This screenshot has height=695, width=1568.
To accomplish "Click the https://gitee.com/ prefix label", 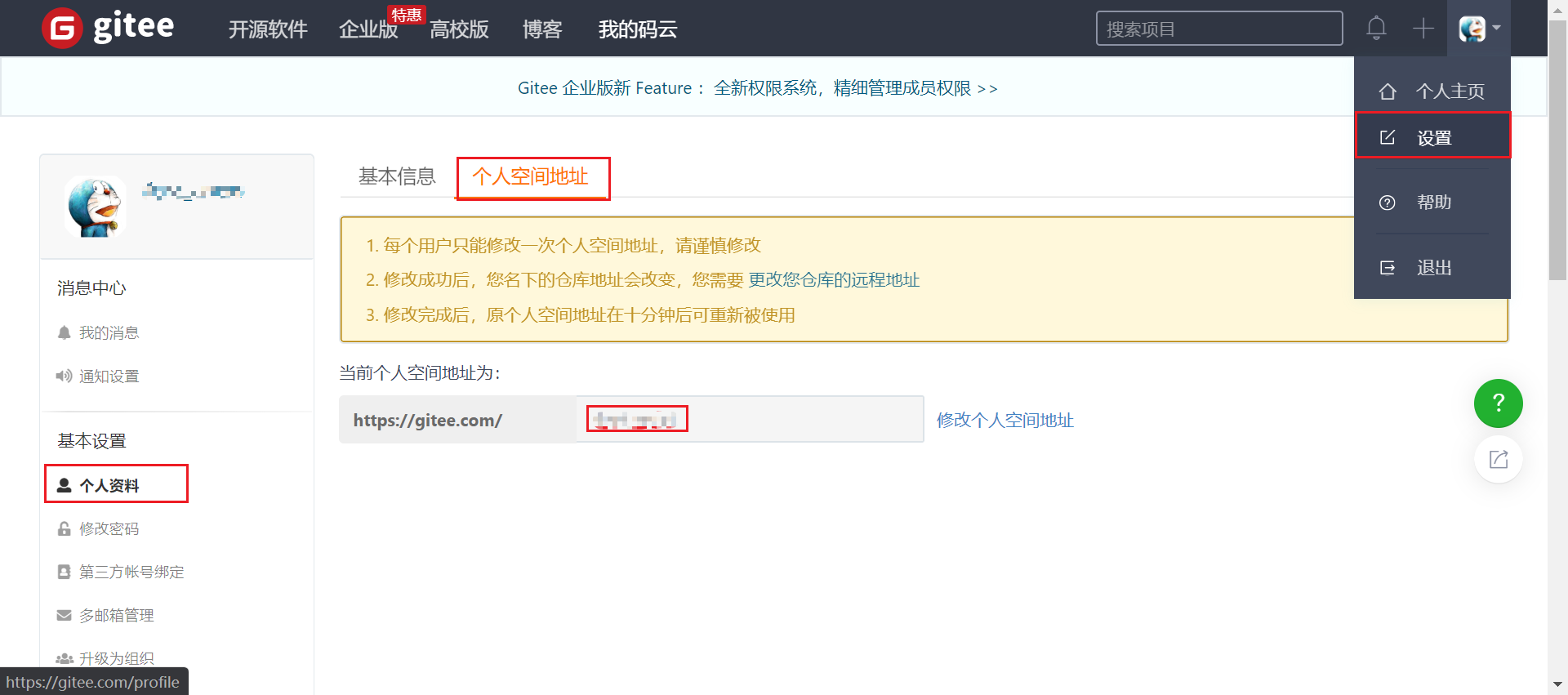I will (x=427, y=421).
